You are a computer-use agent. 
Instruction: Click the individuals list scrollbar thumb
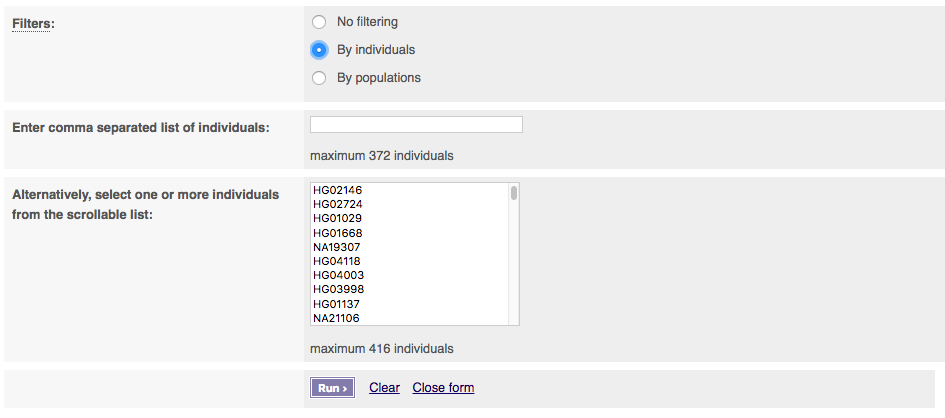click(514, 193)
